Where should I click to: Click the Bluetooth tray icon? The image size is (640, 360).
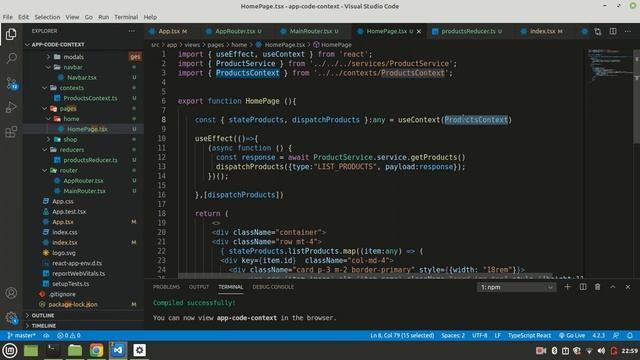point(554,351)
